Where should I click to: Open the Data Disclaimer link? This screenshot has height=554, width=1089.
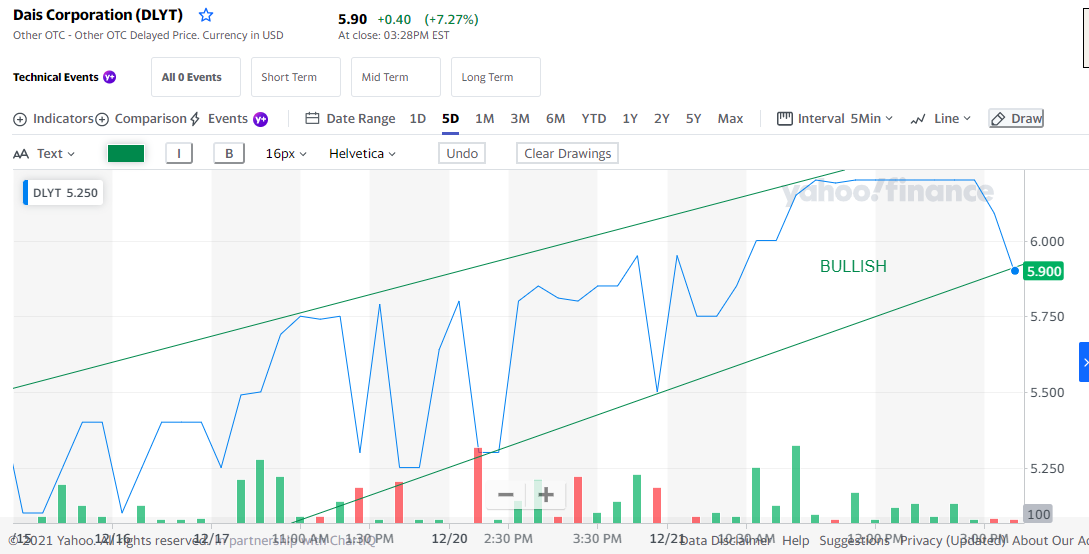point(726,540)
